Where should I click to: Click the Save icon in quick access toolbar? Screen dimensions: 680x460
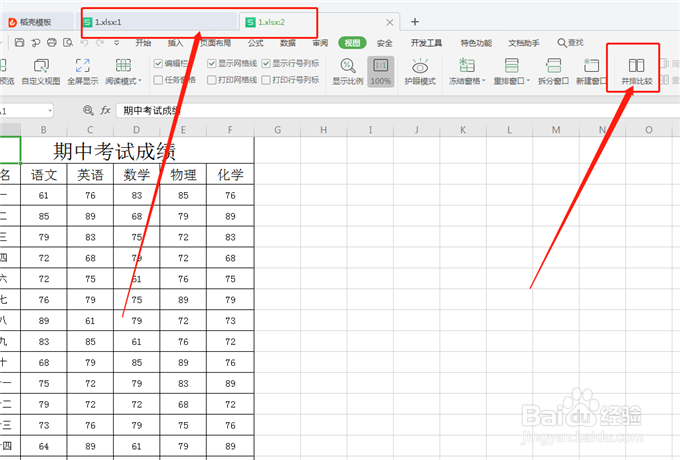[20, 42]
